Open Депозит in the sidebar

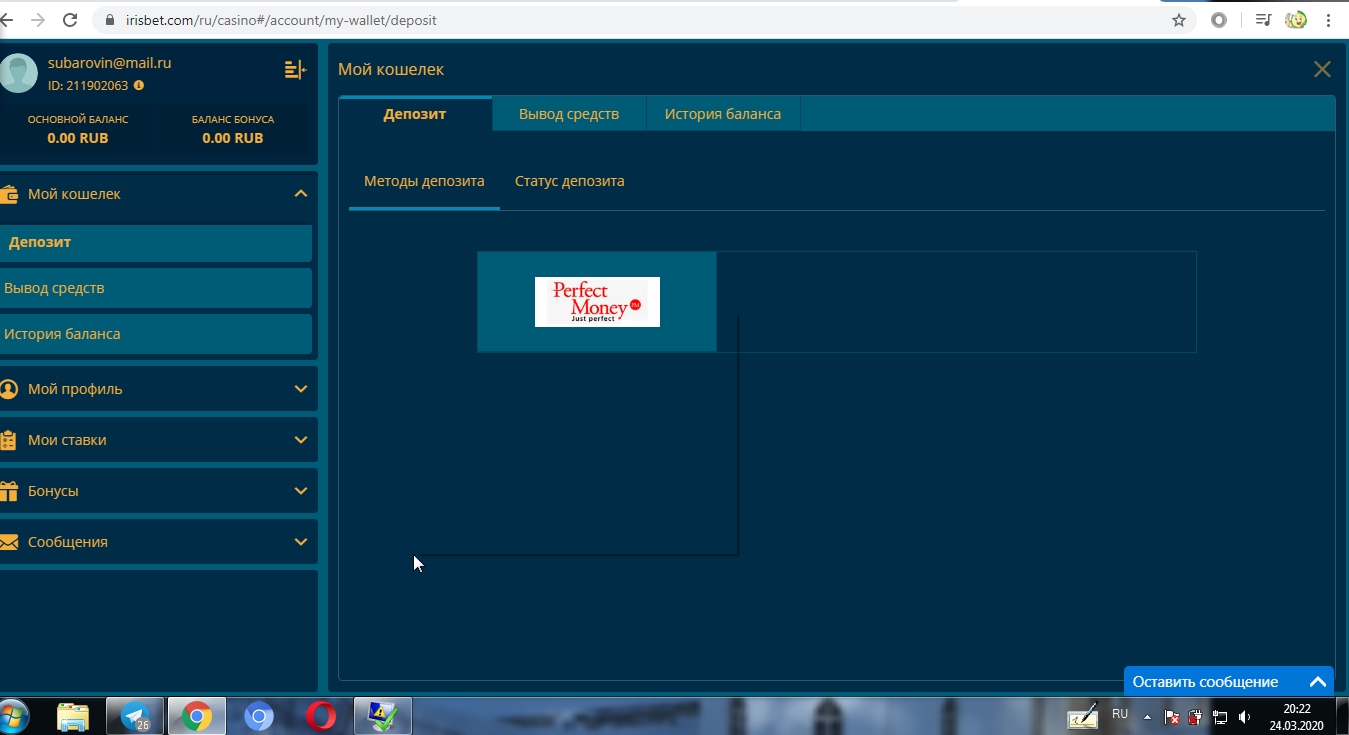(155, 243)
